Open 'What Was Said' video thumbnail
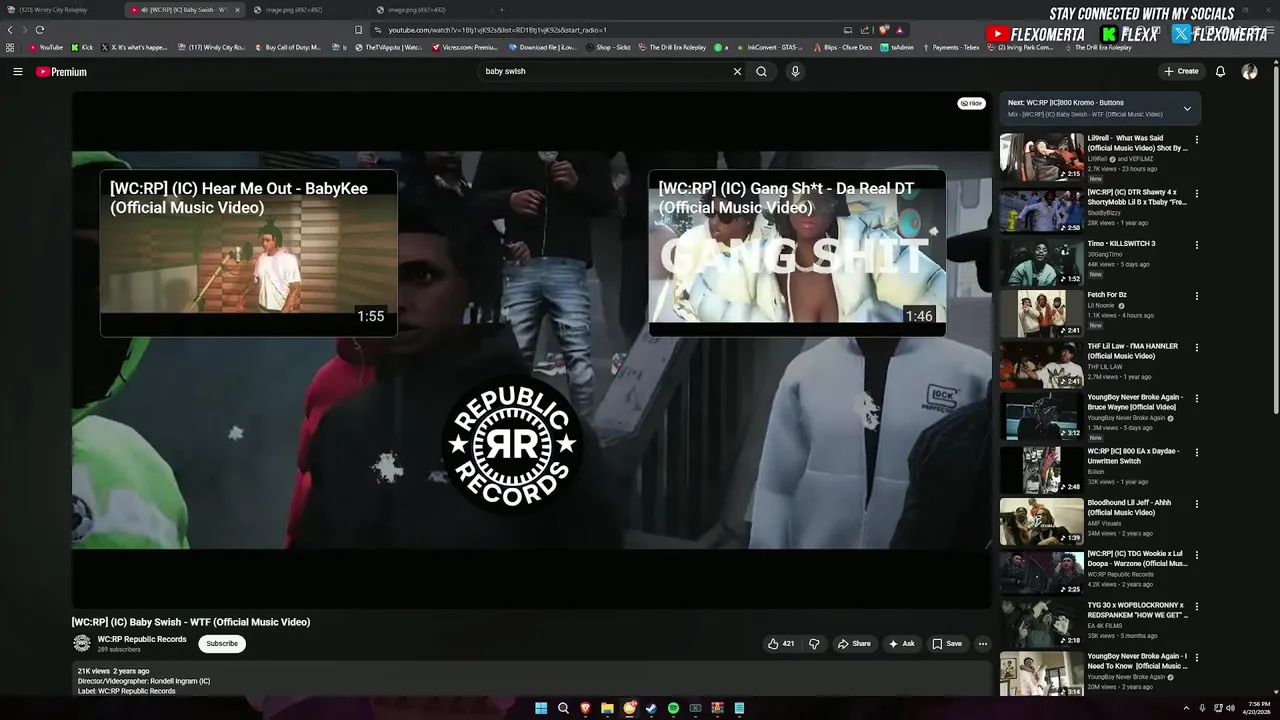Image resolution: width=1280 pixels, height=720 pixels. tap(1041, 158)
